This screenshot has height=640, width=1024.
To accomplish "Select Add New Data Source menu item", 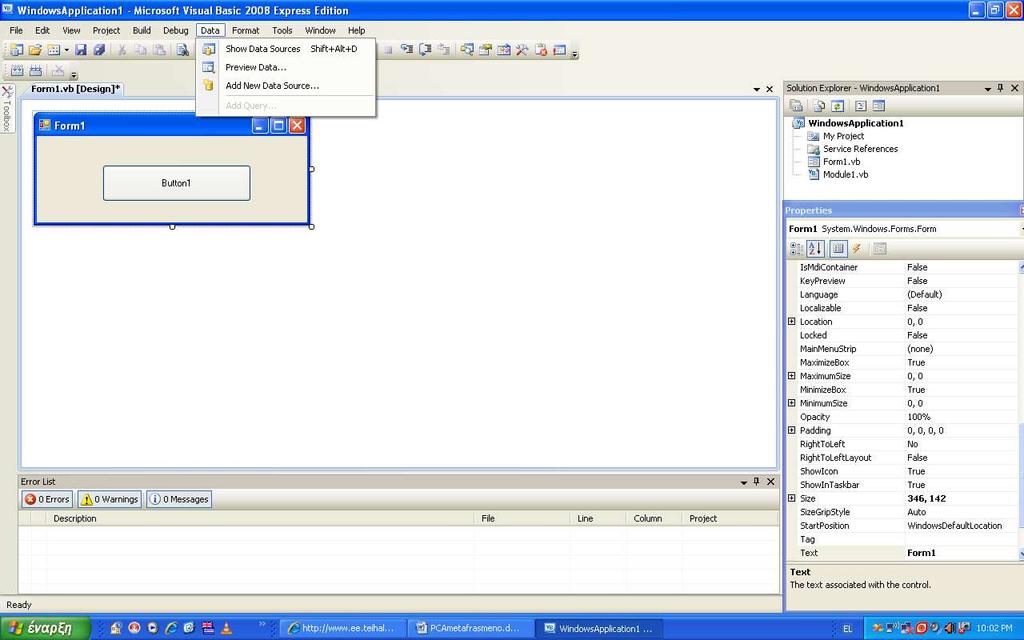I will pyautogui.click(x=285, y=86).
